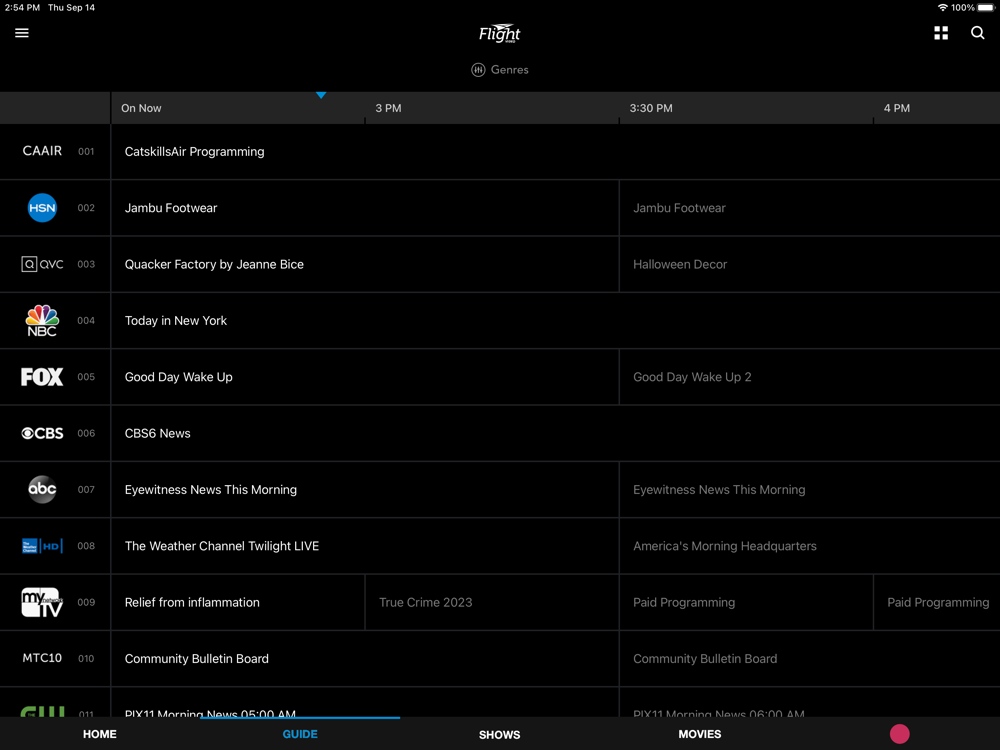1000x750 pixels.
Task: Switch to the Guide tab
Action: (300, 734)
